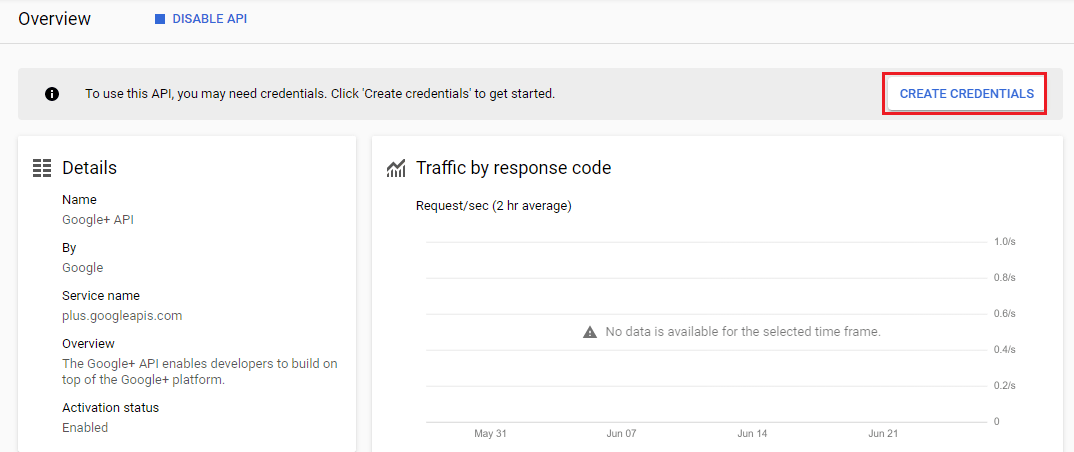Click the Details panel heading
Image resolution: width=1074 pixels, height=452 pixels.
89,168
